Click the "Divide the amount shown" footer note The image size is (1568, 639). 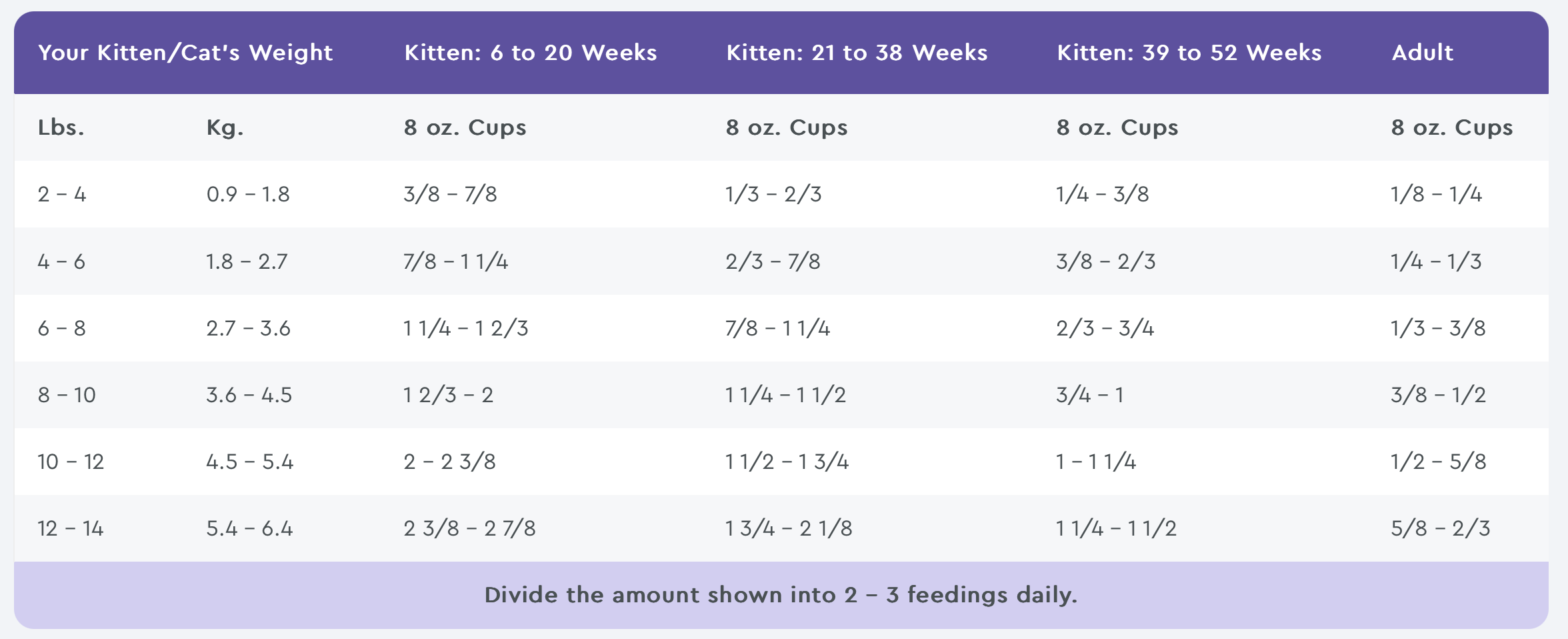coord(781,595)
